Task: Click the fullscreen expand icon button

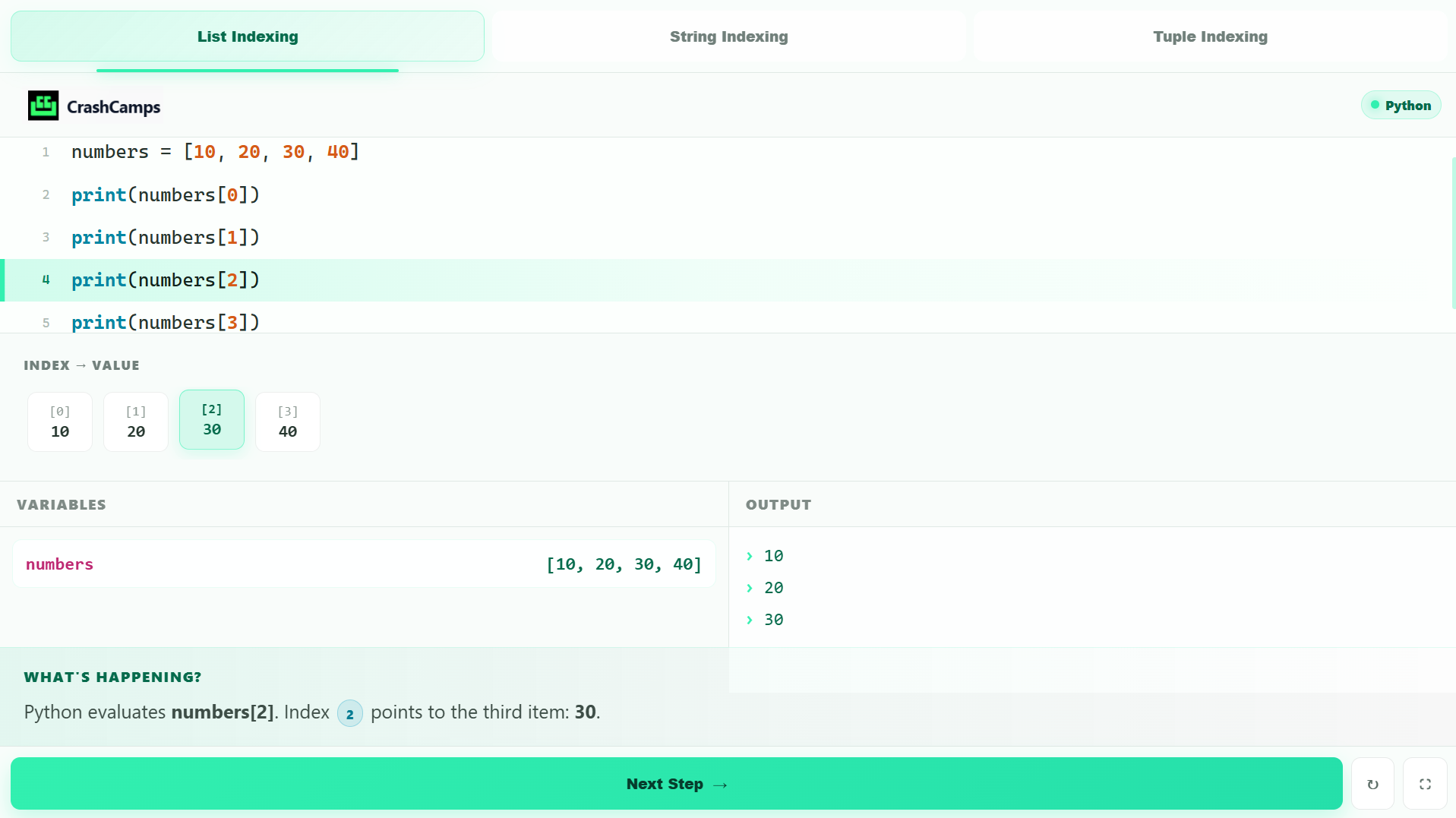Action: (x=1425, y=784)
